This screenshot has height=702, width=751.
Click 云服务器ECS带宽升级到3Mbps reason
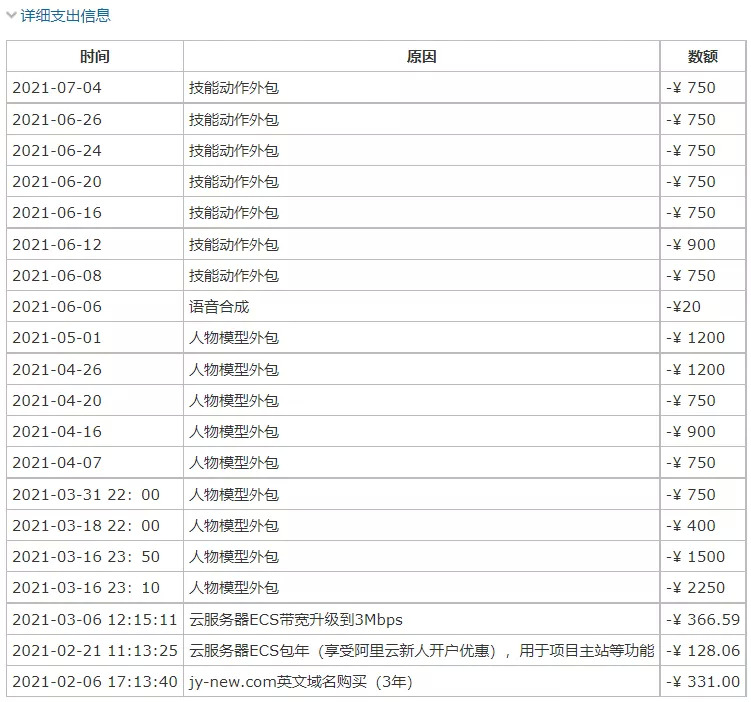coord(296,620)
